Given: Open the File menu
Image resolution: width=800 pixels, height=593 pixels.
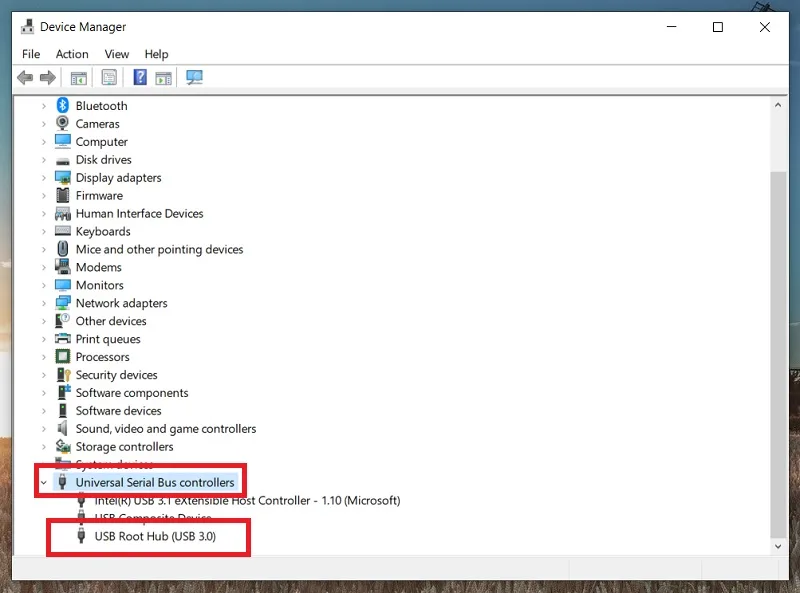Looking at the screenshot, I should 31,54.
